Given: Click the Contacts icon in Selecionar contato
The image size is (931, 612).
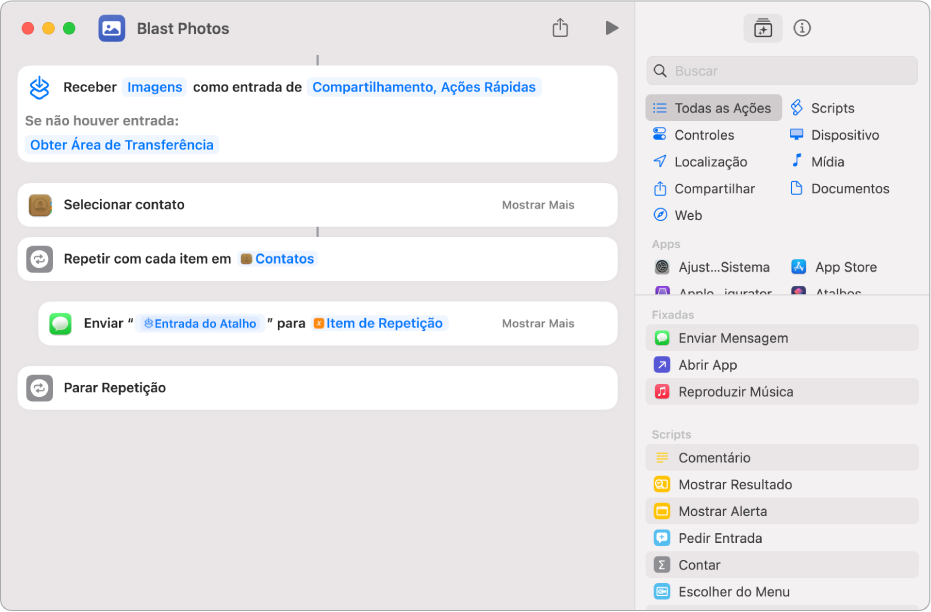Looking at the screenshot, I should (x=40, y=205).
